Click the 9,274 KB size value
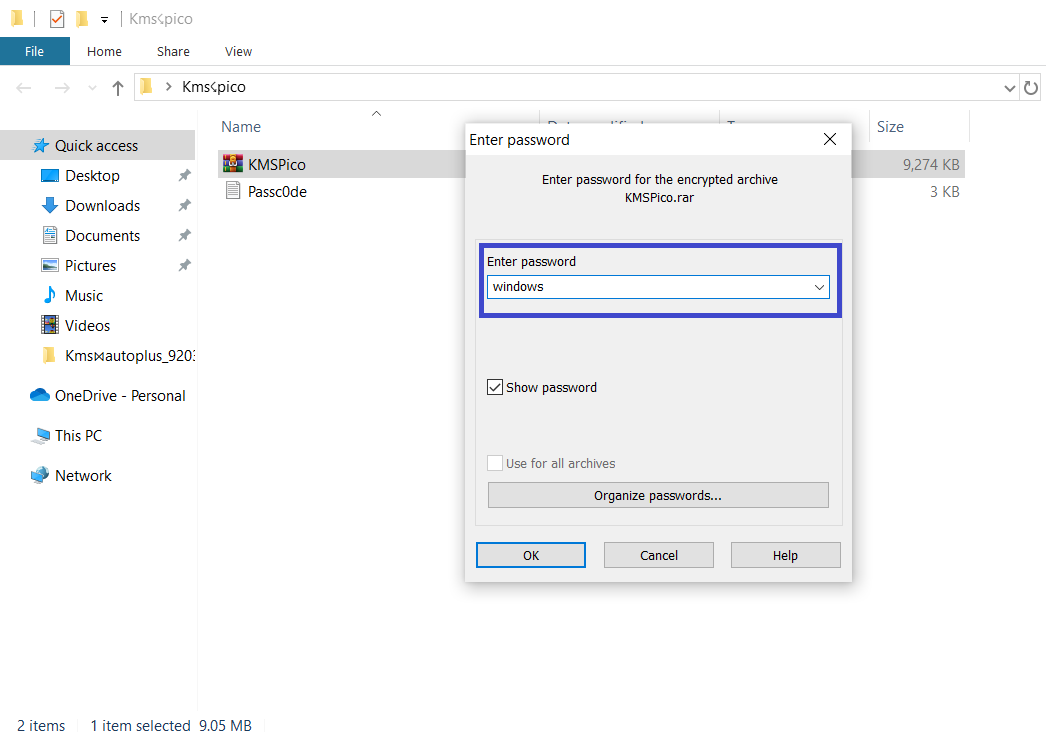 point(931,164)
